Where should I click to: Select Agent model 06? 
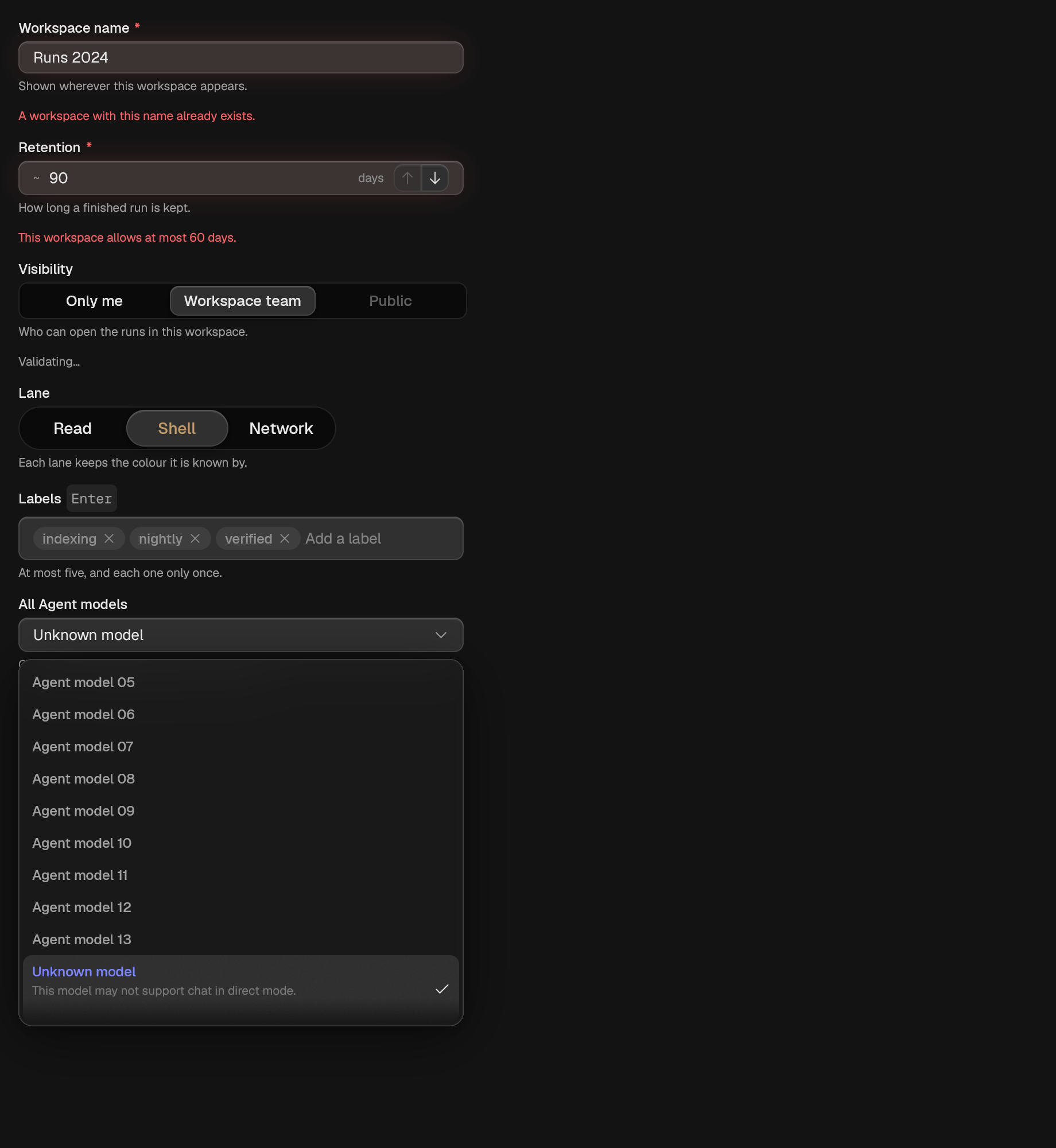241,715
